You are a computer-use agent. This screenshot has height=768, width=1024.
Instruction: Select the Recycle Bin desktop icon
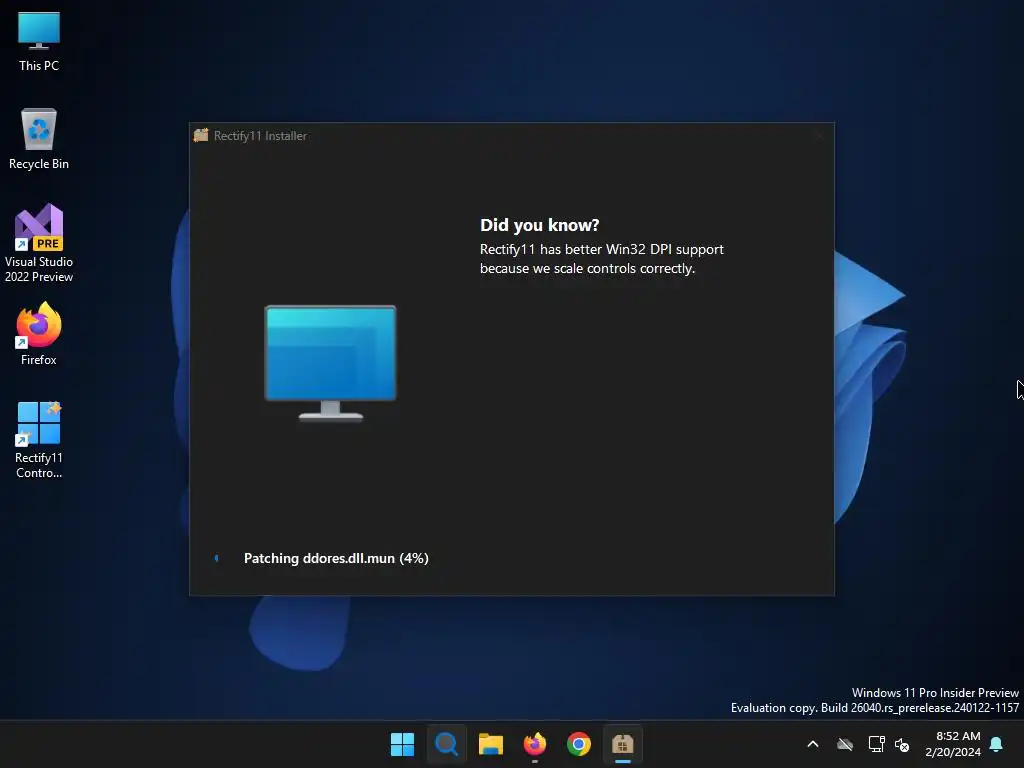pyautogui.click(x=39, y=139)
